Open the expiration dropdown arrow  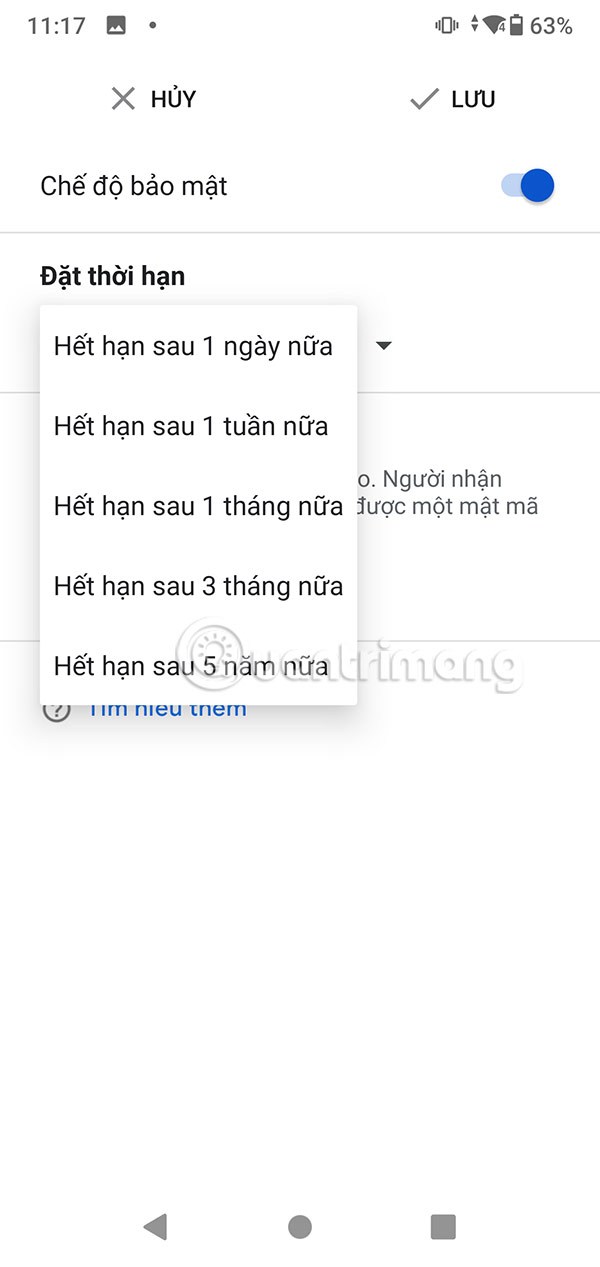pos(384,345)
